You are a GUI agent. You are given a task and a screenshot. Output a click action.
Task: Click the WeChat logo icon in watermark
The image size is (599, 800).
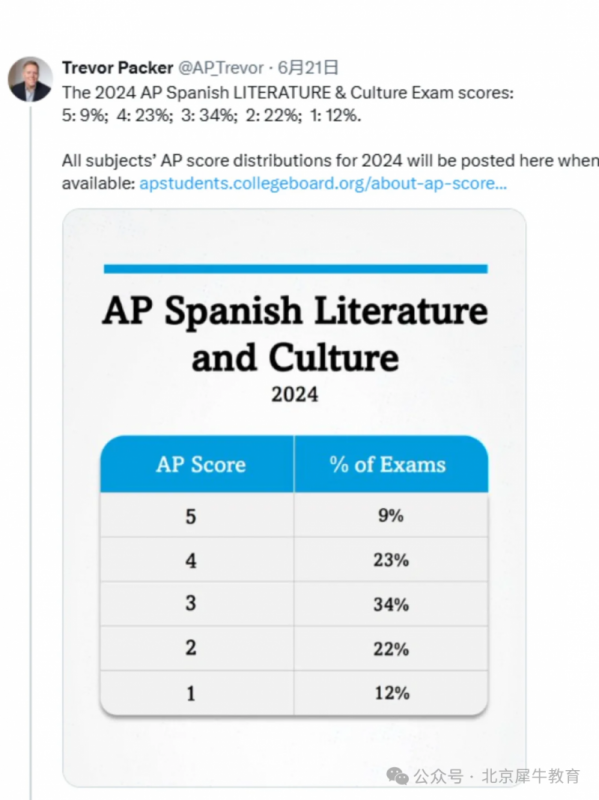click(x=397, y=776)
